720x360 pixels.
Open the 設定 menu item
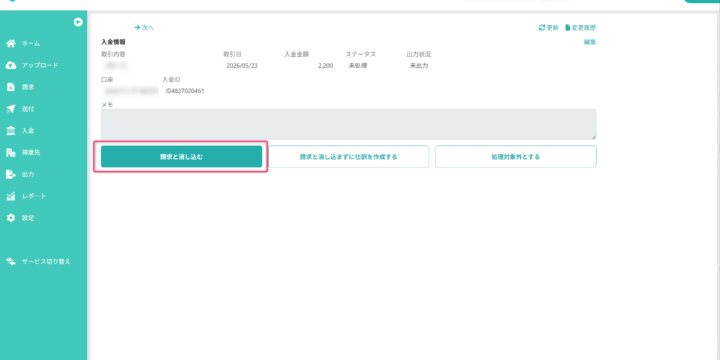coord(28,218)
